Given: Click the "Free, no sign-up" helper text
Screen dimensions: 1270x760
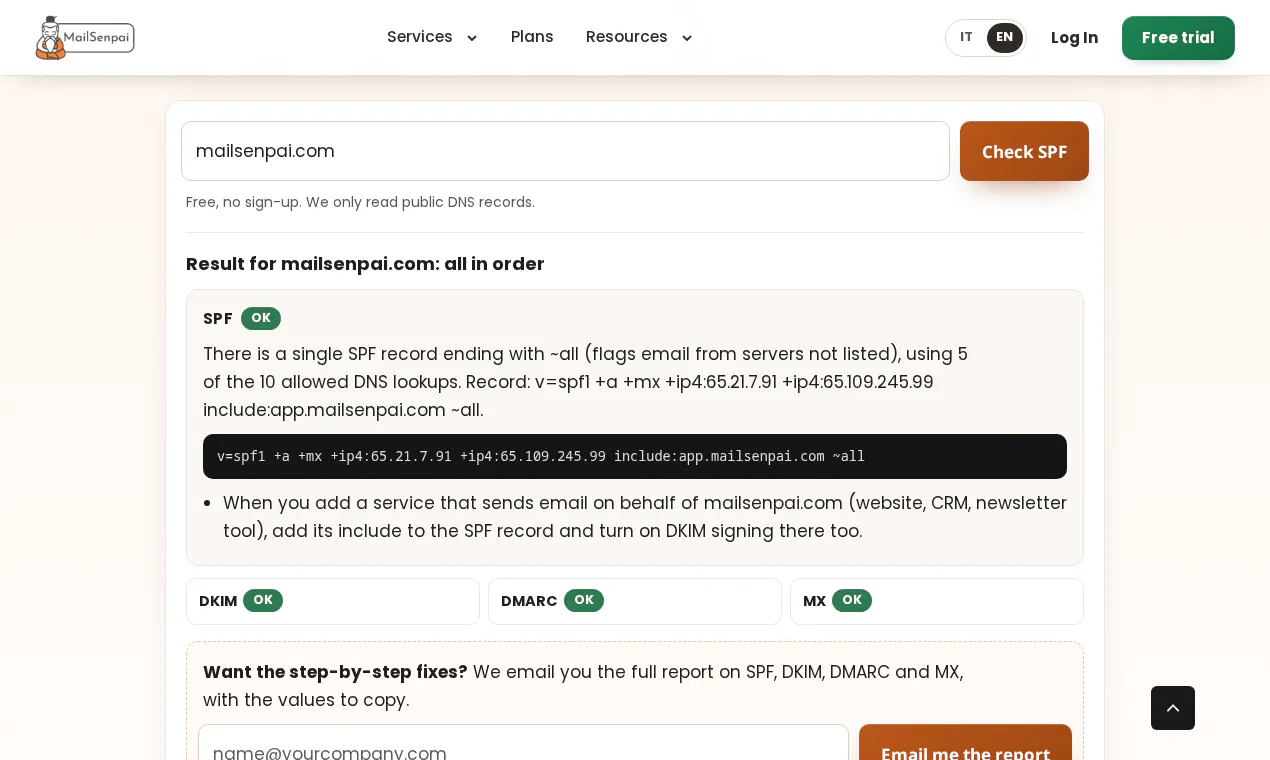Looking at the screenshot, I should point(360,202).
